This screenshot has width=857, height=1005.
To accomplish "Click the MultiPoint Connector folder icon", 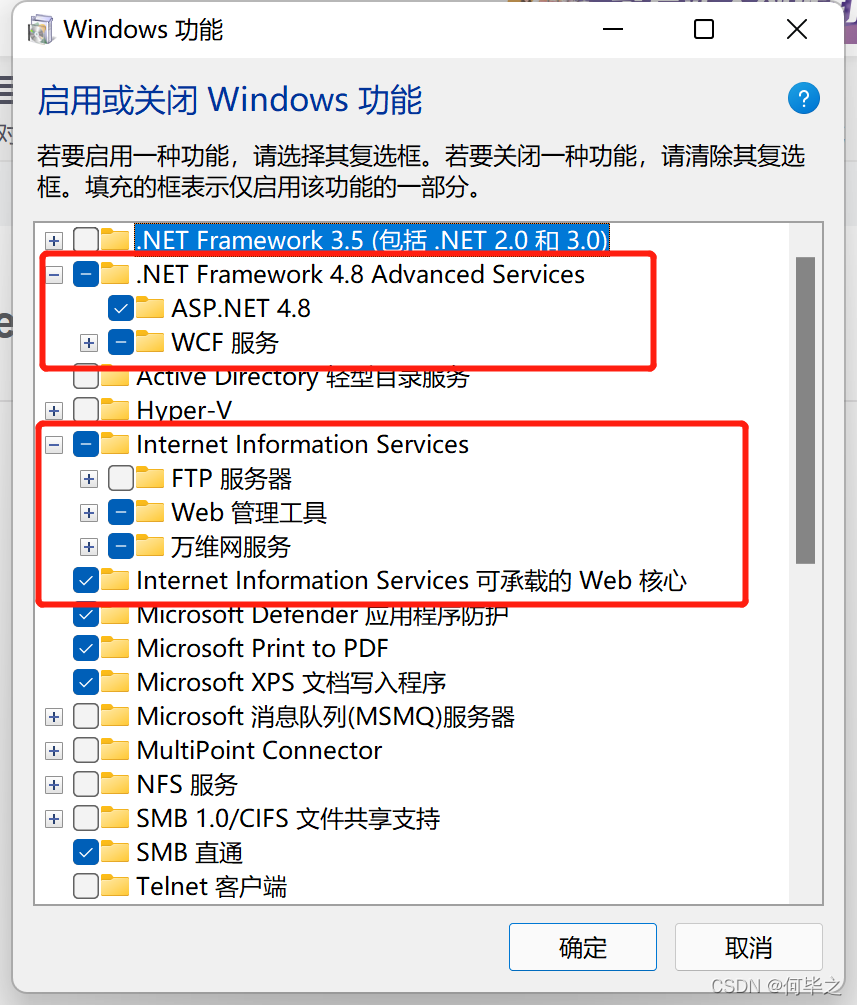I will pos(115,750).
